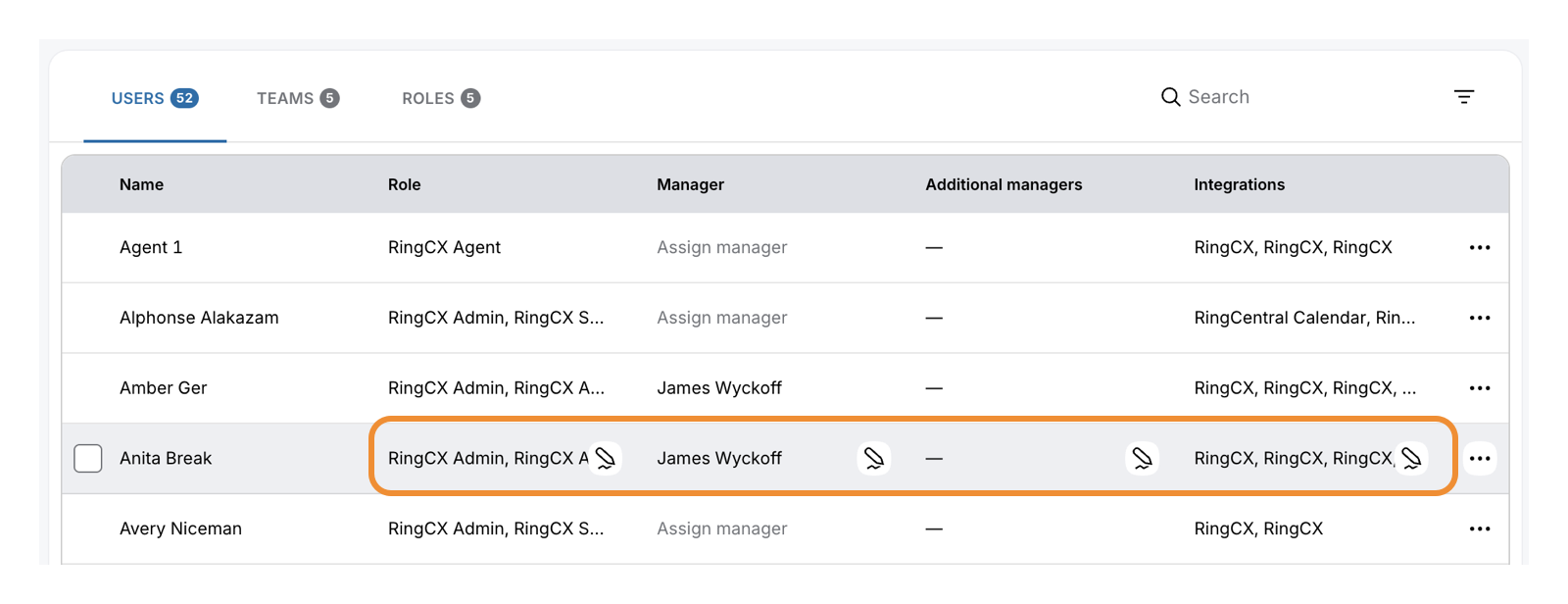Click the magnifying glass search icon
Image resolution: width=1568 pixels, height=604 pixels.
point(1170,97)
